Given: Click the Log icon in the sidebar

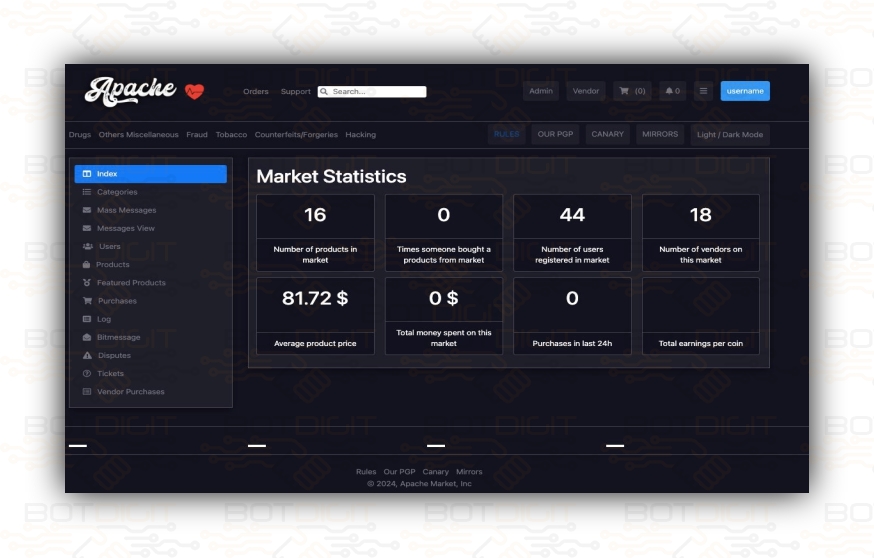Looking at the screenshot, I should tap(87, 319).
